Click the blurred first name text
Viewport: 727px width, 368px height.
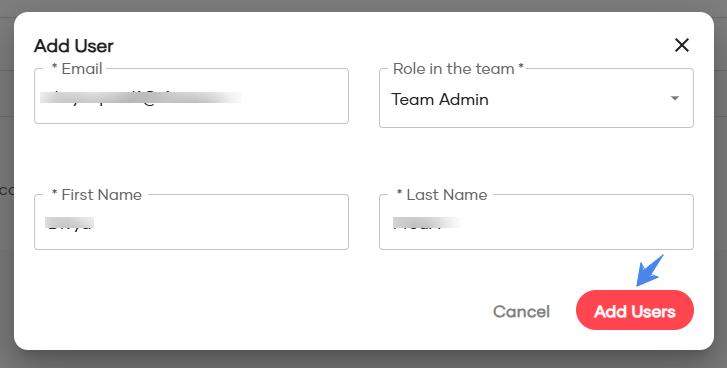pos(70,223)
